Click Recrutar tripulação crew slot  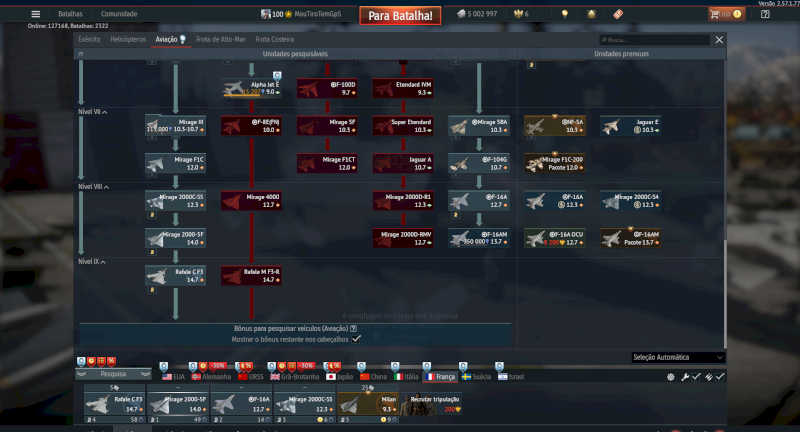431,404
